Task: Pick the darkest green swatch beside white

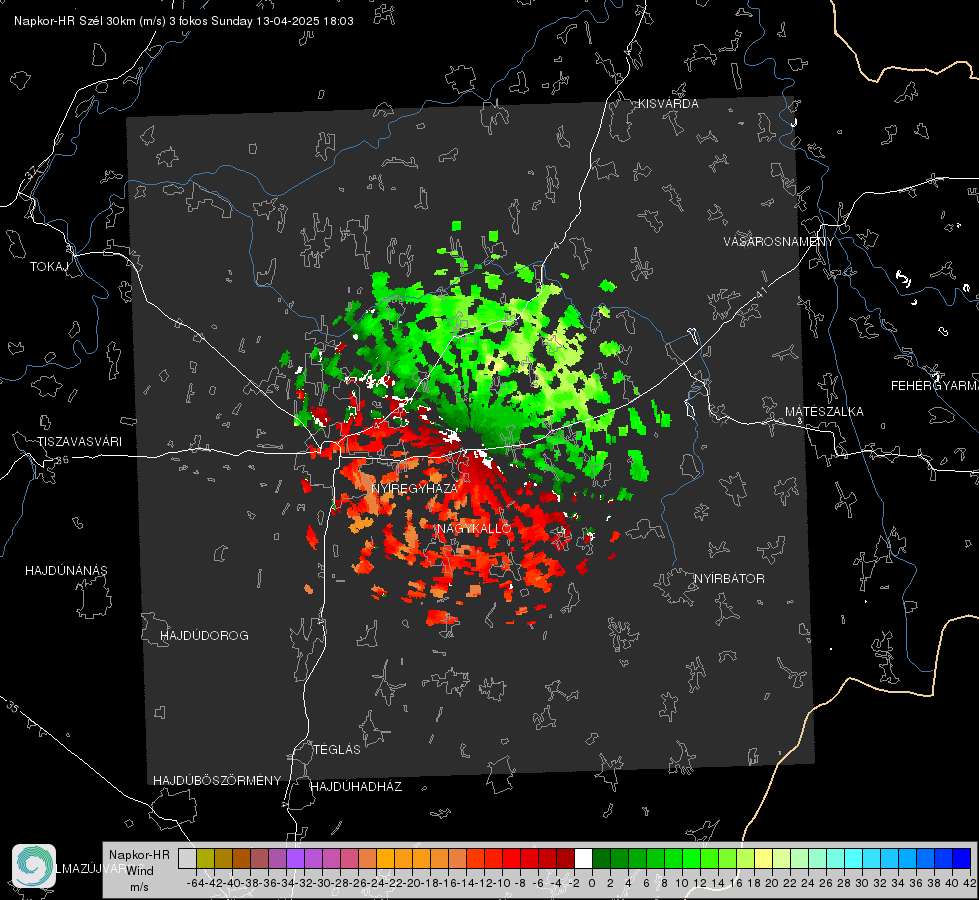Action: (601, 859)
